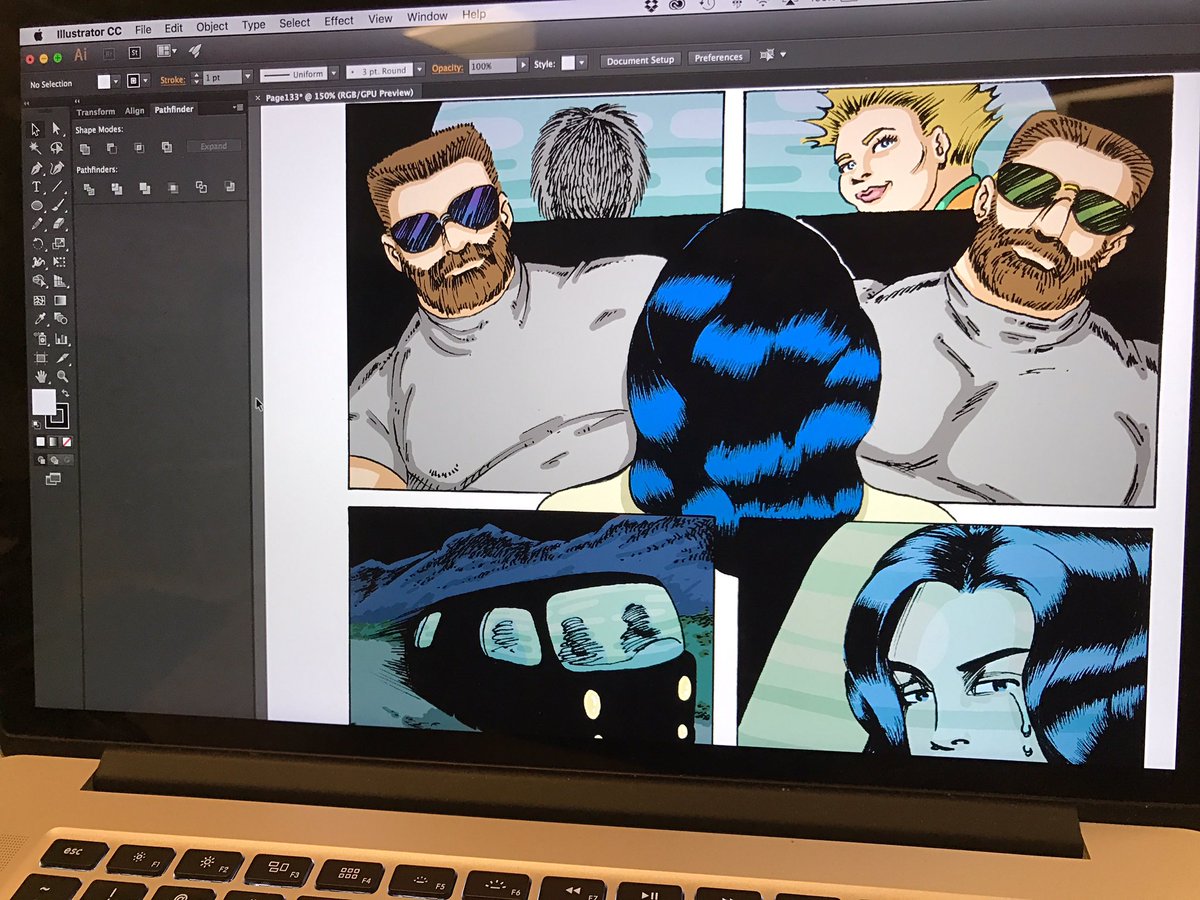Select the Scale tool
Screen dimensions: 1200x900
(x=58, y=242)
